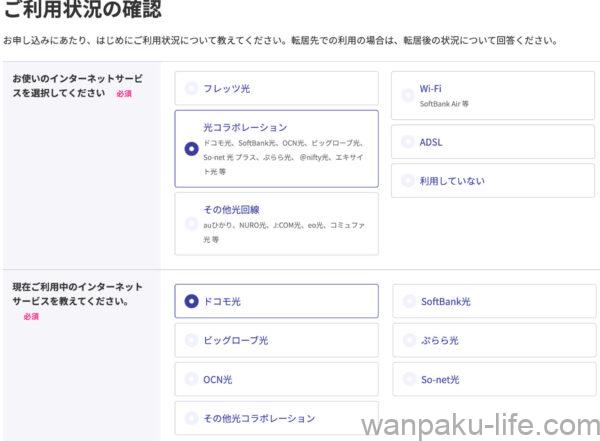This screenshot has width=600, height=441.
Task: Click the intro text about 転居先での利用
Action: 280,41
